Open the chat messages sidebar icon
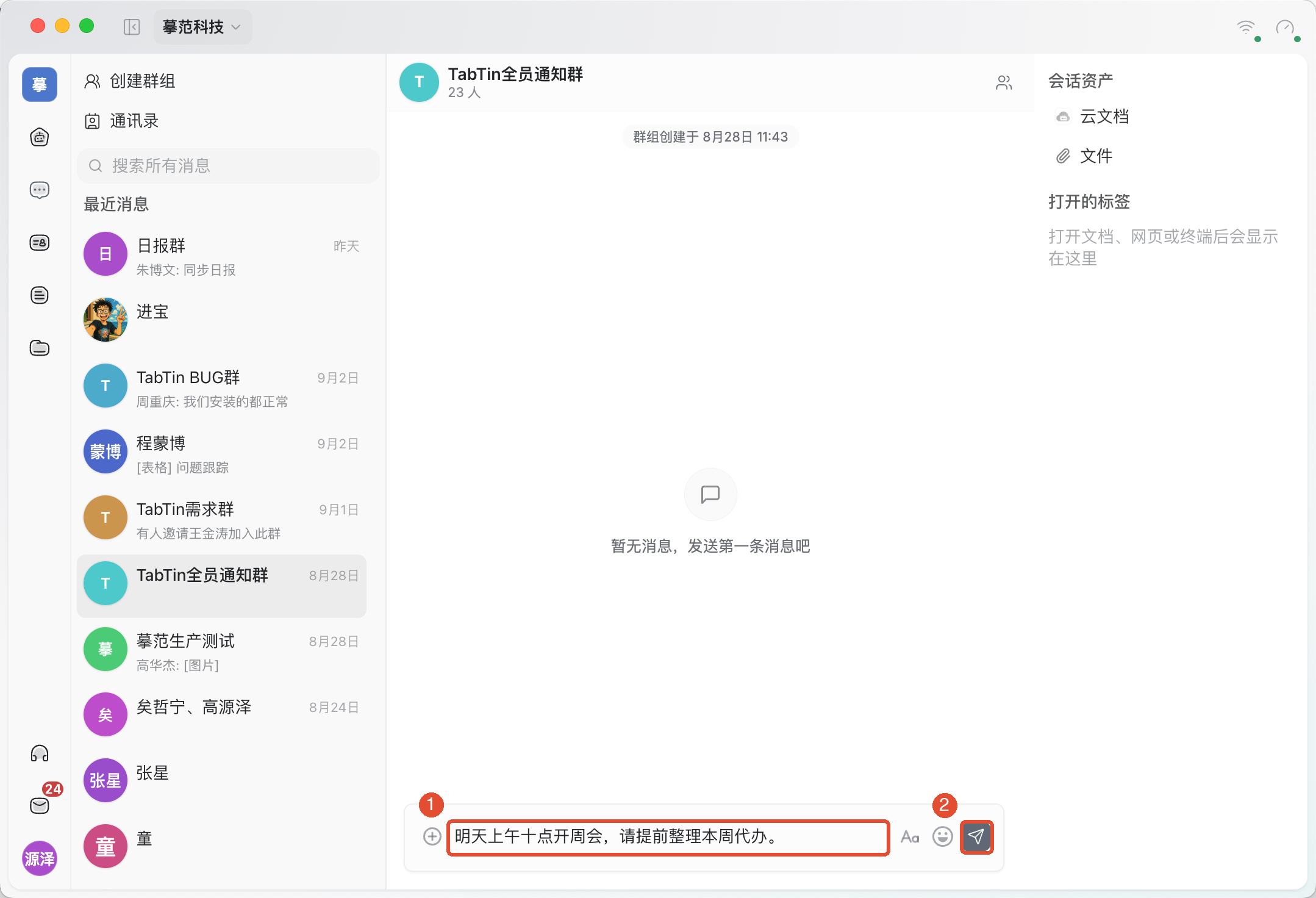Image resolution: width=1316 pixels, height=898 pixels. (40, 190)
